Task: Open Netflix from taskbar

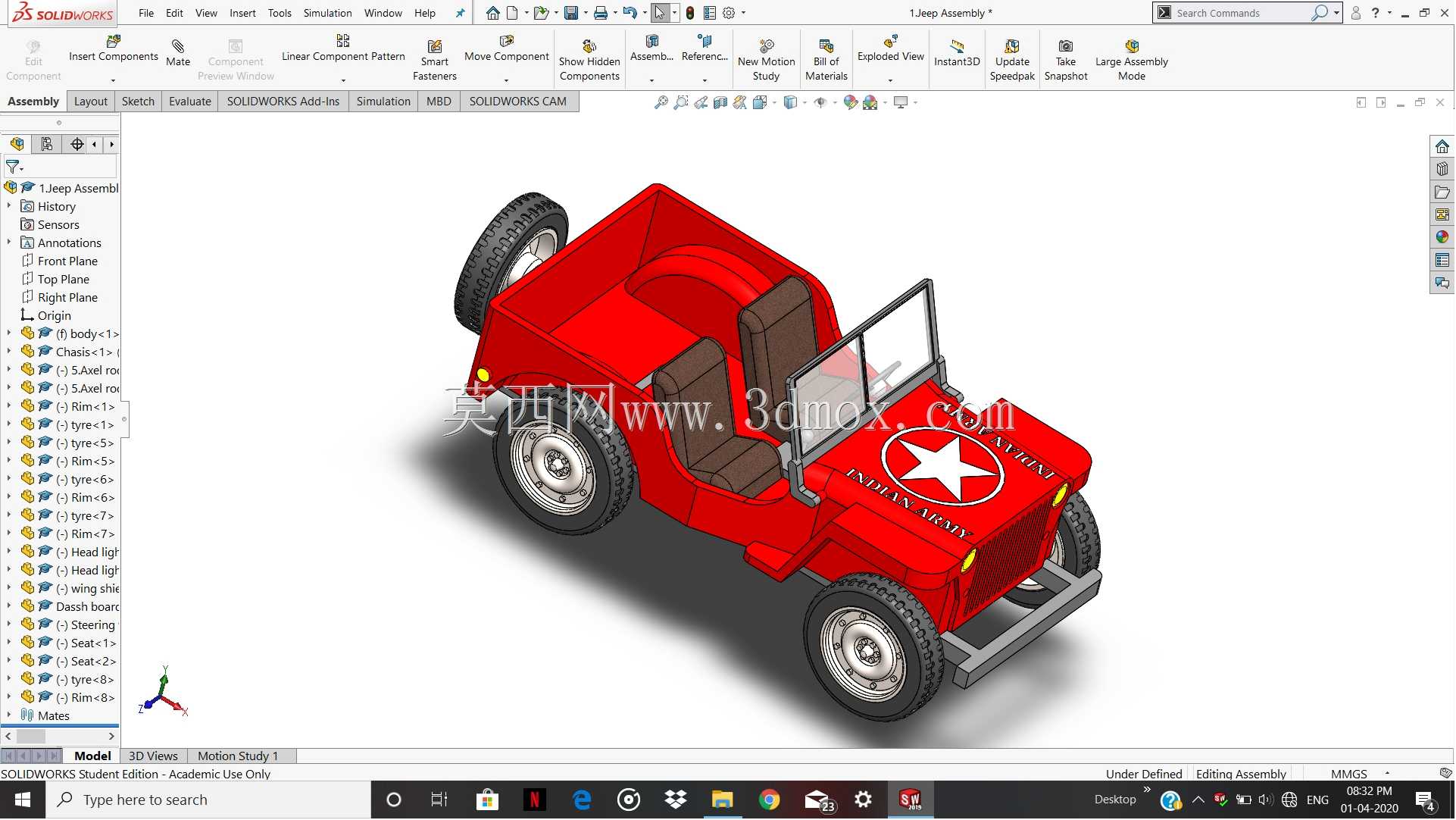Action: 535,800
